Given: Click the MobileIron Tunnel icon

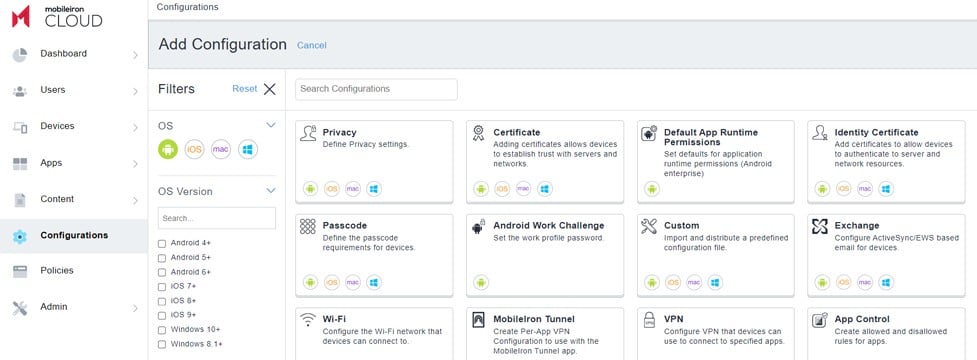Looking at the screenshot, I should pos(479,320).
